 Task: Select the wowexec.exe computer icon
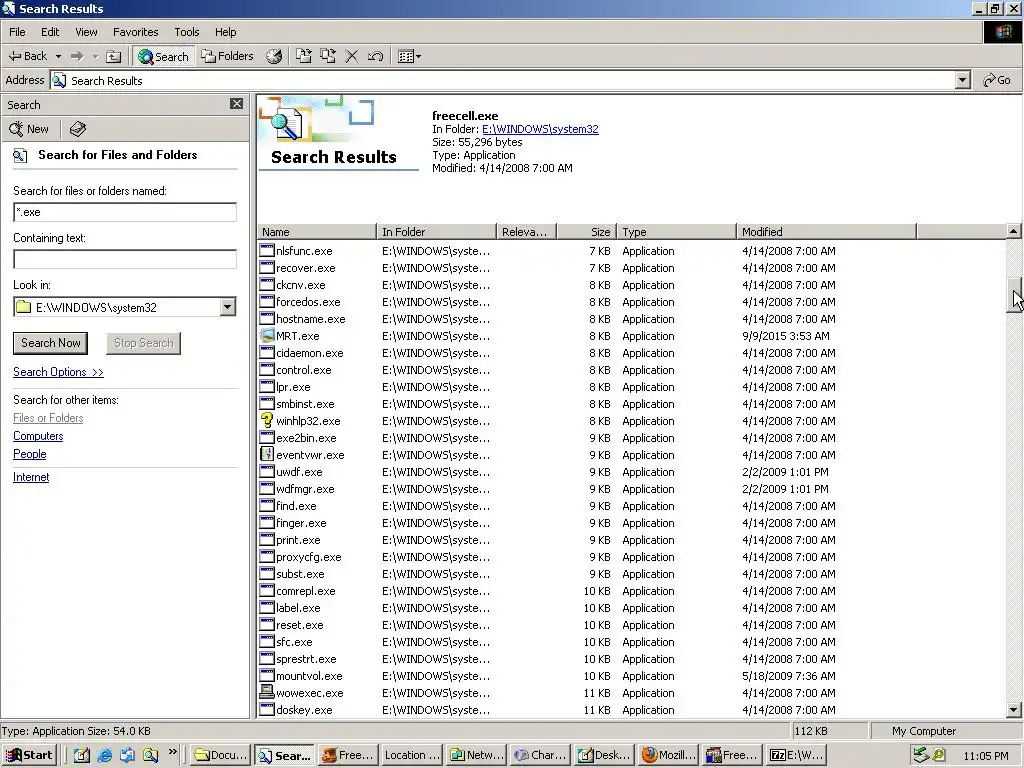point(266,692)
